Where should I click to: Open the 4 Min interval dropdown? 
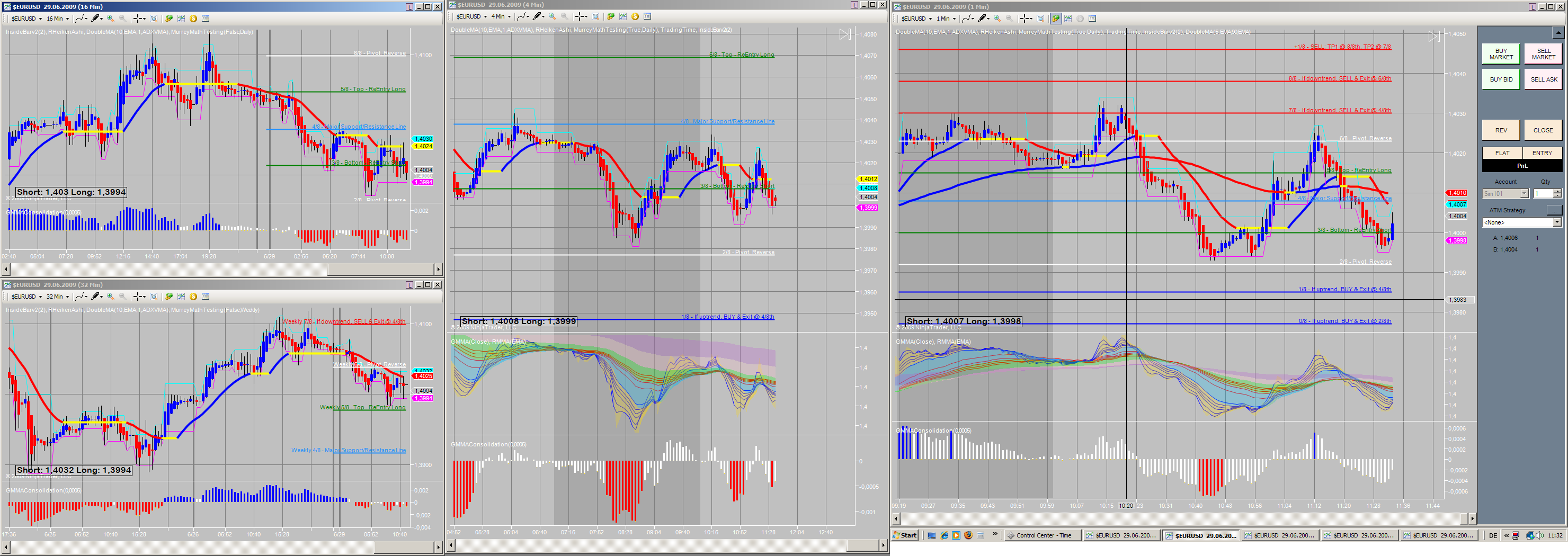pyautogui.click(x=501, y=16)
